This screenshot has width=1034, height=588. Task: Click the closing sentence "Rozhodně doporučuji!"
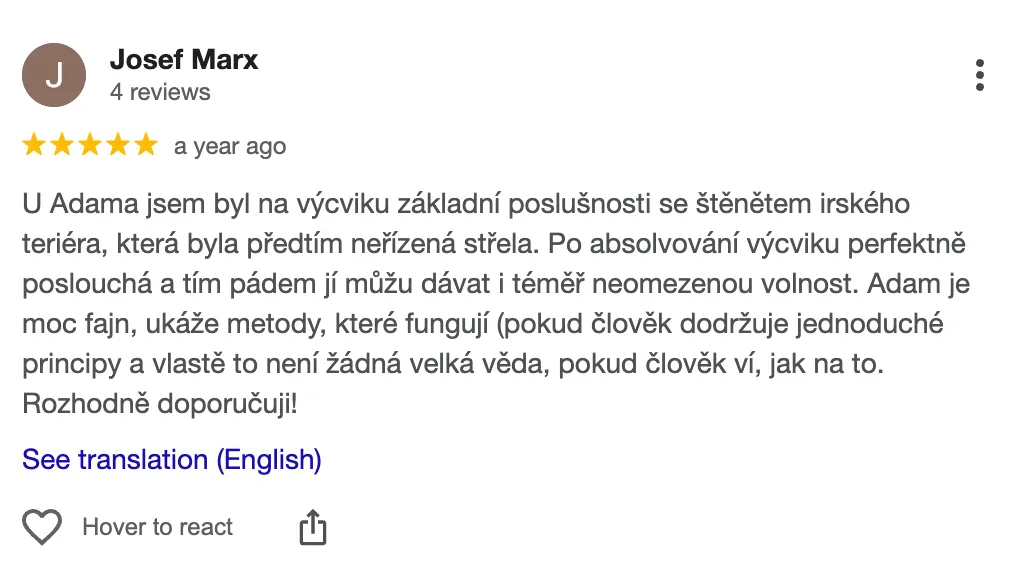(x=160, y=404)
